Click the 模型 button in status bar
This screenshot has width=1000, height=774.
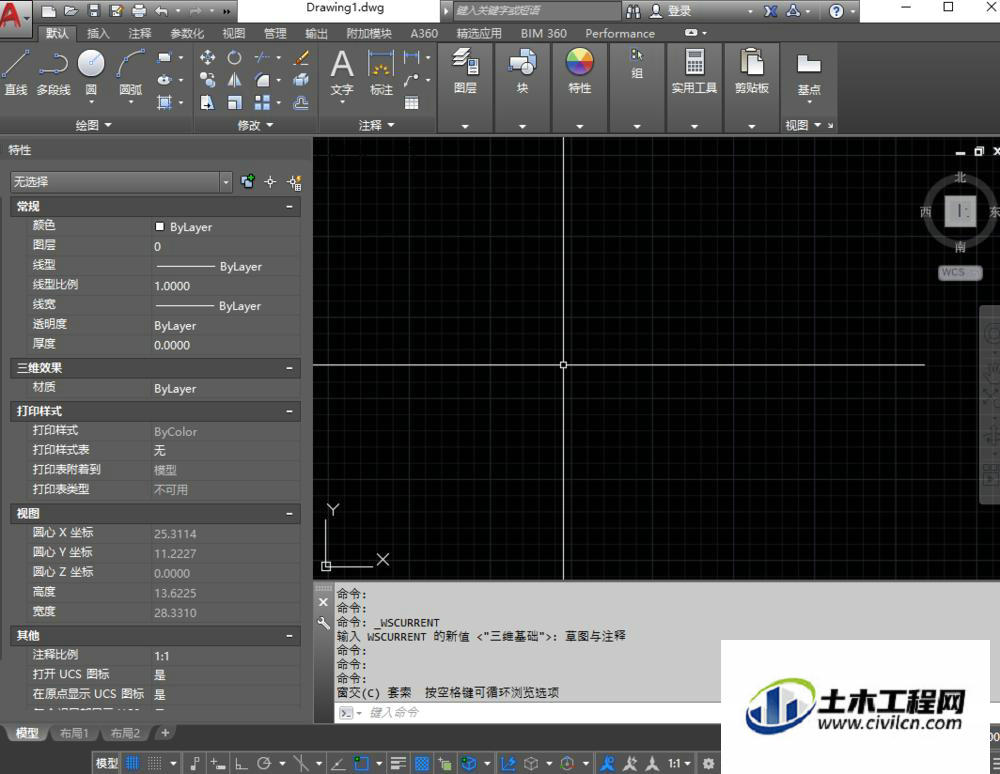click(x=107, y=763)
